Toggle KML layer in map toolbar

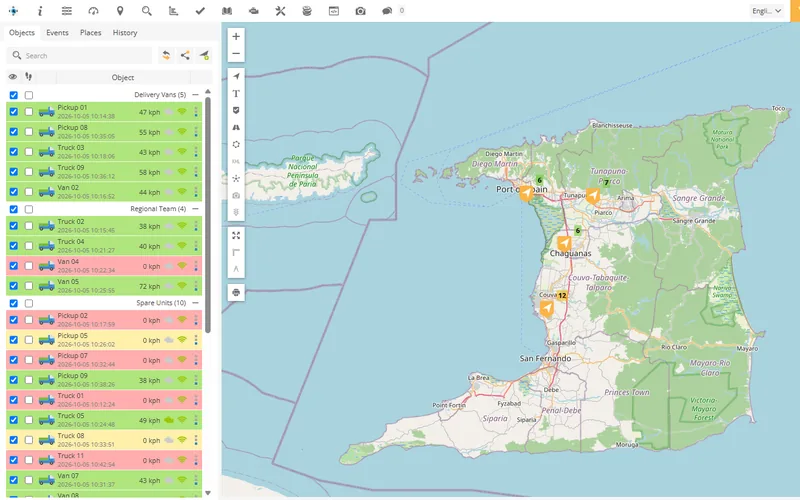[x=236, y=161]
